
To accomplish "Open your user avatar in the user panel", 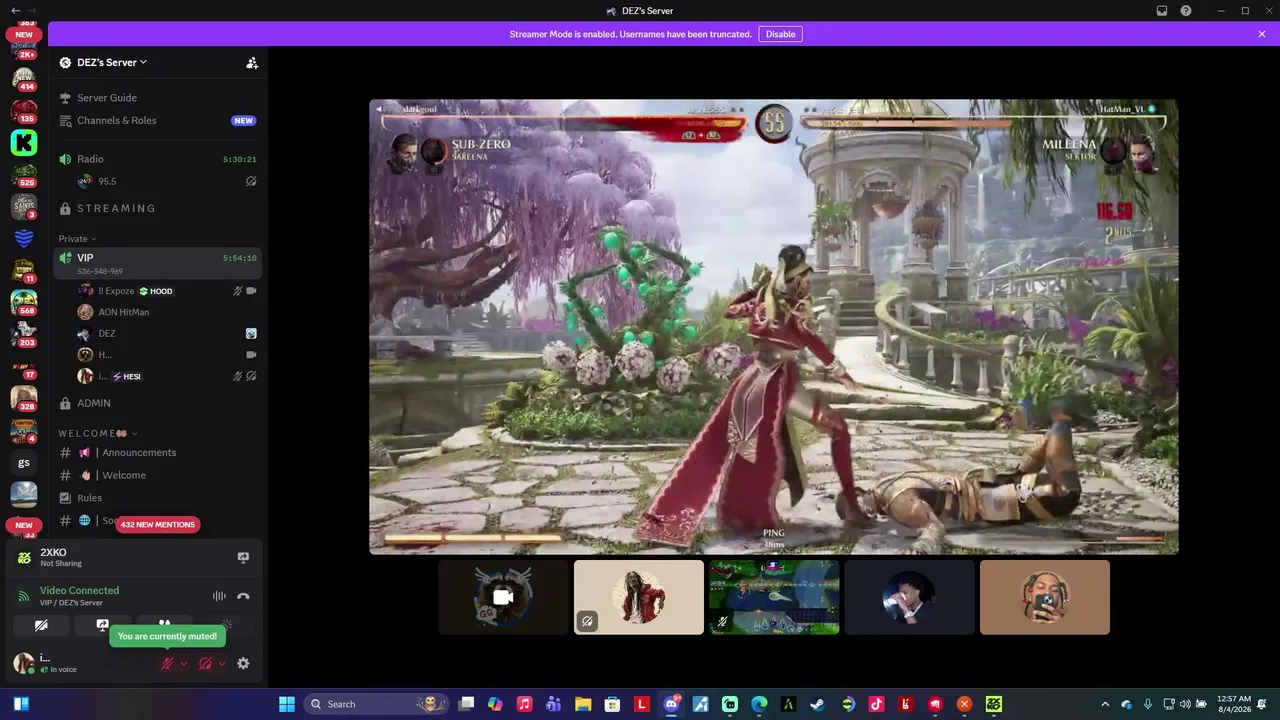I will tap(23, 663).
